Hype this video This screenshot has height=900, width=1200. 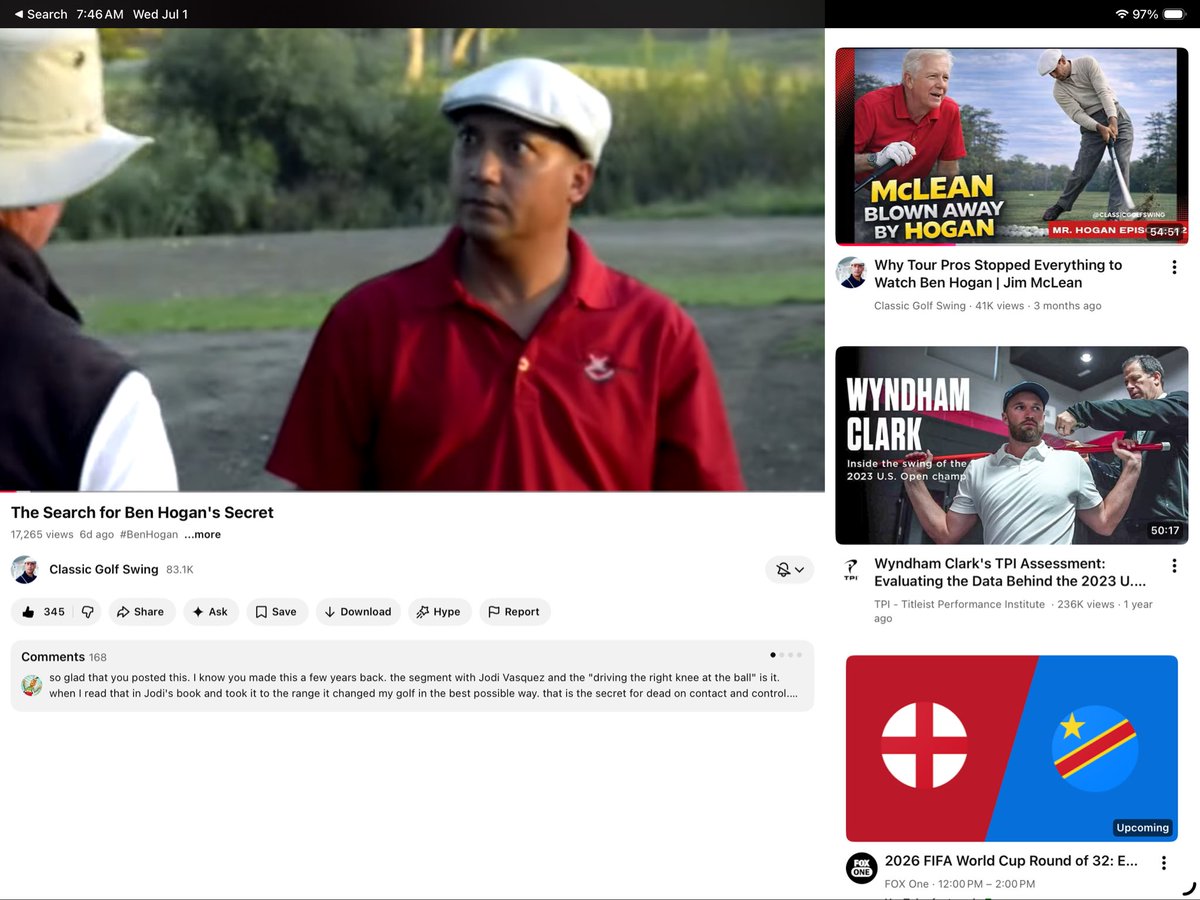click(x=439, y=612)
